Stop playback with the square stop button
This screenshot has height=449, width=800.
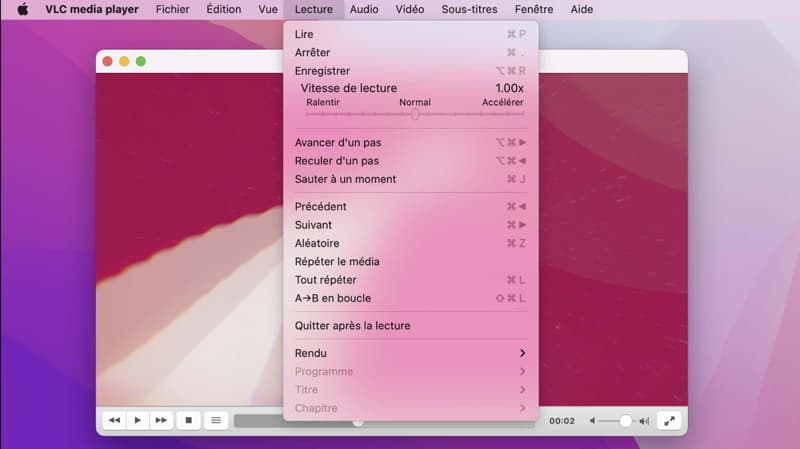(x=189, y=420)
